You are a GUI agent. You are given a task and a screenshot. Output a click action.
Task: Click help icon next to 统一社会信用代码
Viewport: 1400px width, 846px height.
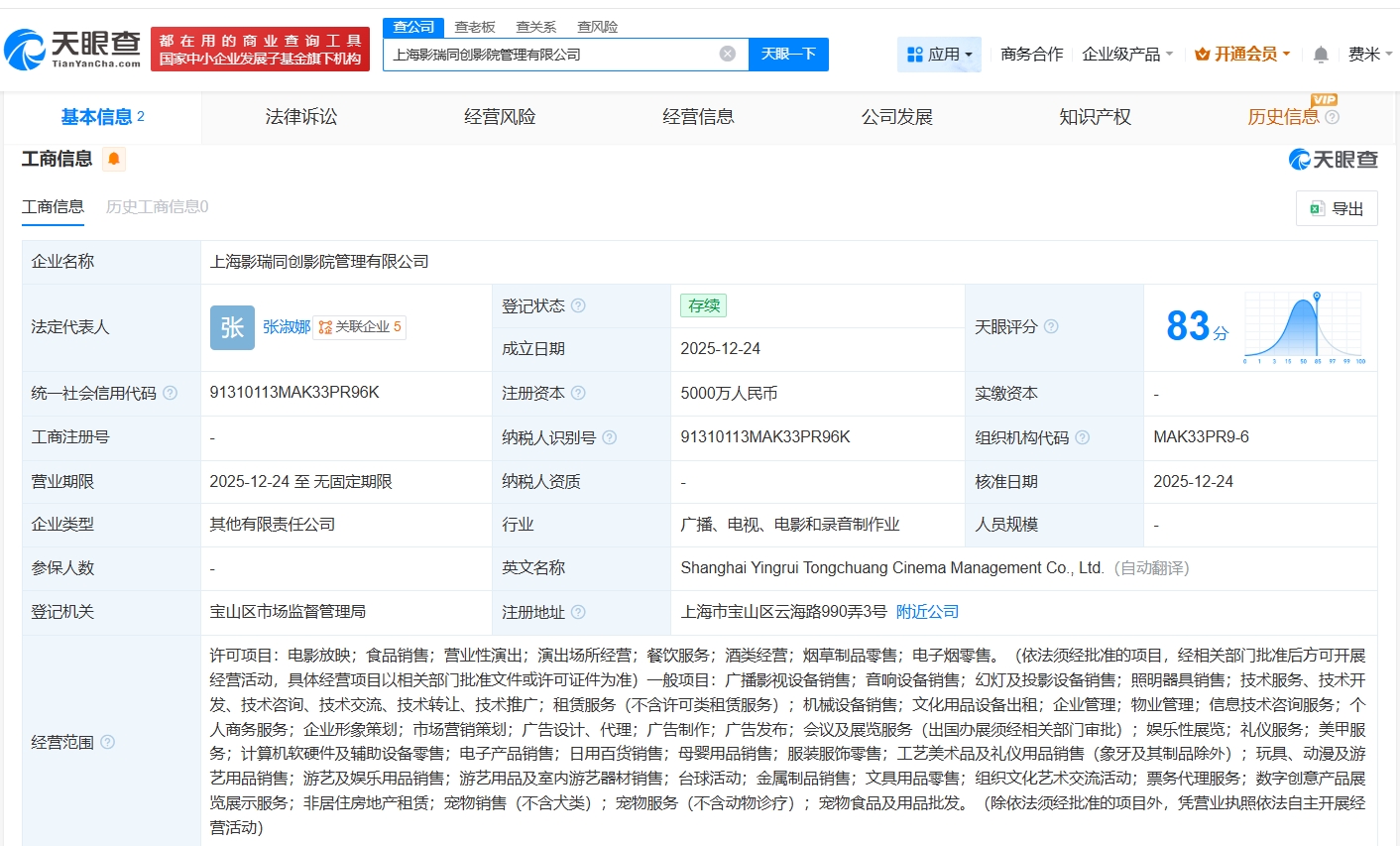pyautogui.click(x=170, y=393)
